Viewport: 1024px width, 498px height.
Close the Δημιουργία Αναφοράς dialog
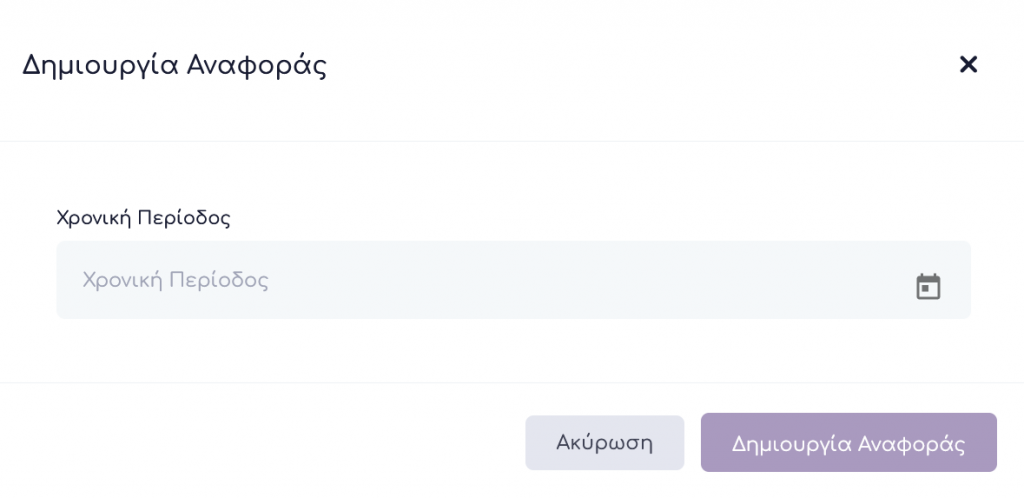(x=968, y=65)
